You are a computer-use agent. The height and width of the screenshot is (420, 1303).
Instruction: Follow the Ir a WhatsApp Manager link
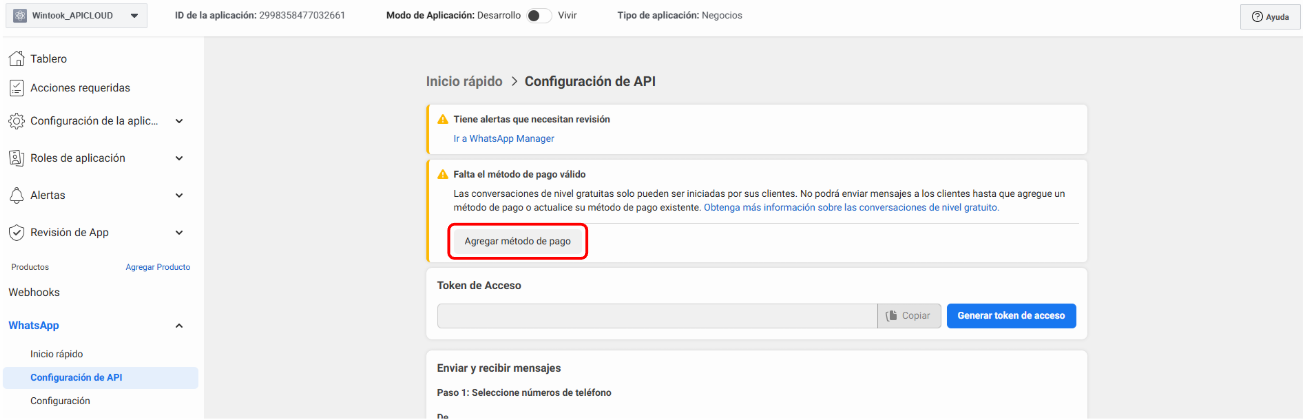[503, 139]
